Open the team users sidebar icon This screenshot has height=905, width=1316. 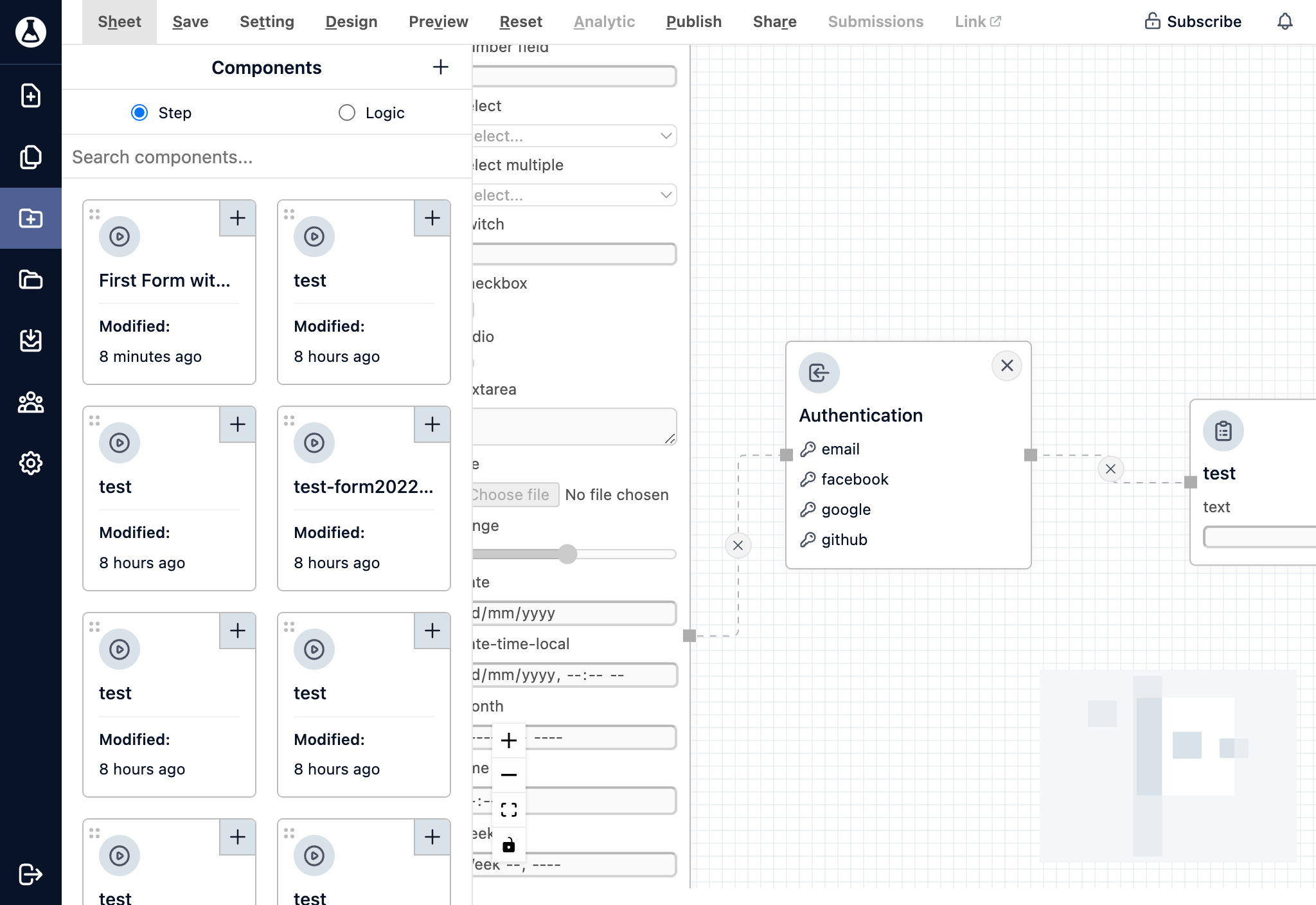pos(31,402)
